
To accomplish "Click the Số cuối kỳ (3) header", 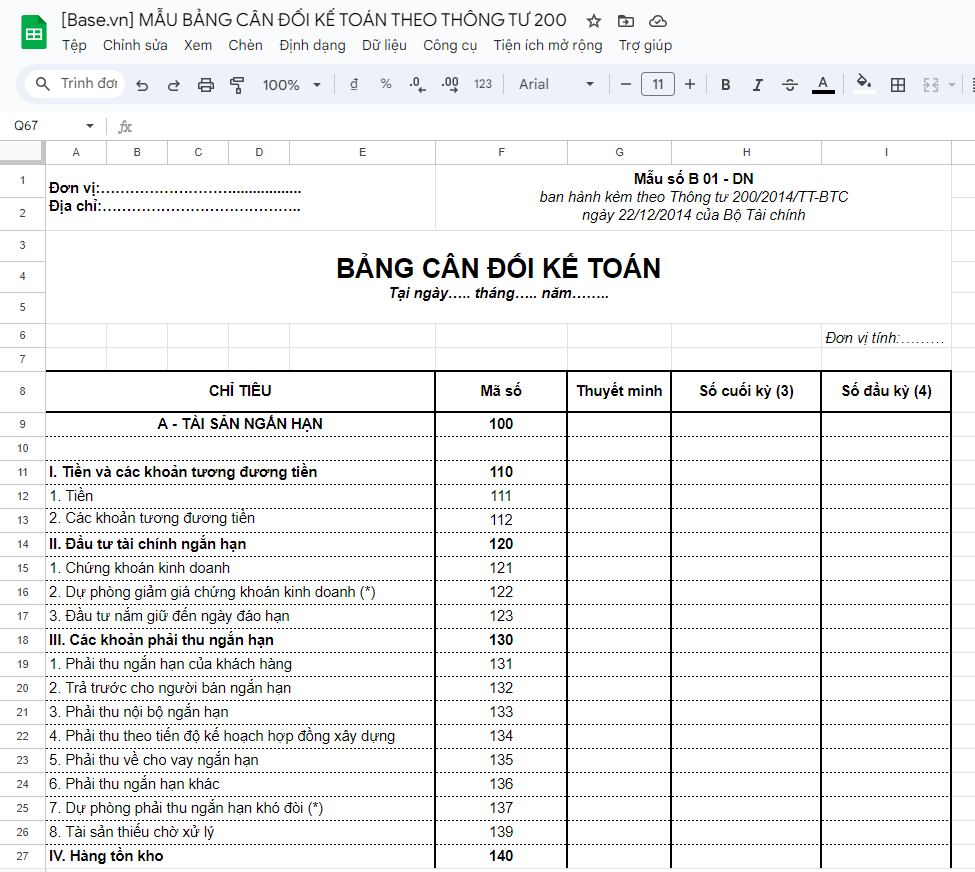I will (x=746, y=391).
